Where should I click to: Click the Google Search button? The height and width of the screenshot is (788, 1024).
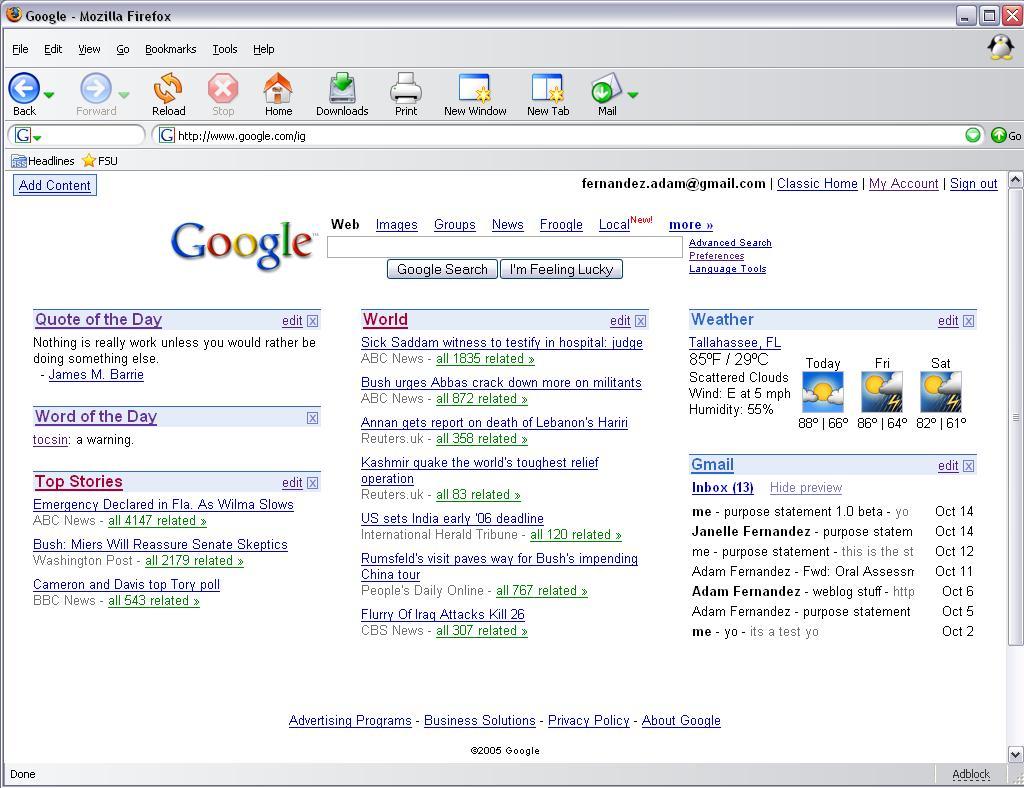442,269
